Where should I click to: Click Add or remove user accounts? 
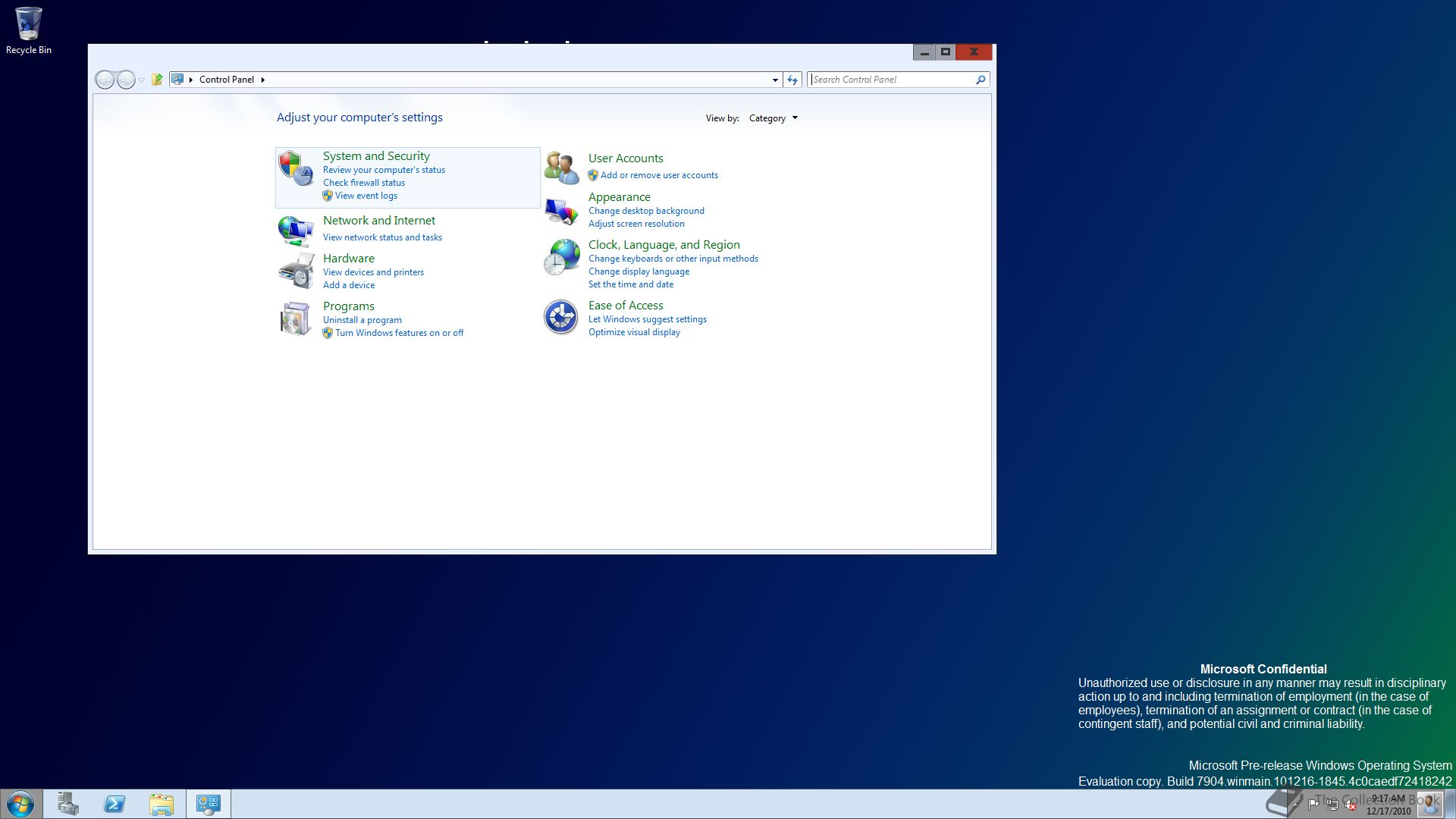659,175
